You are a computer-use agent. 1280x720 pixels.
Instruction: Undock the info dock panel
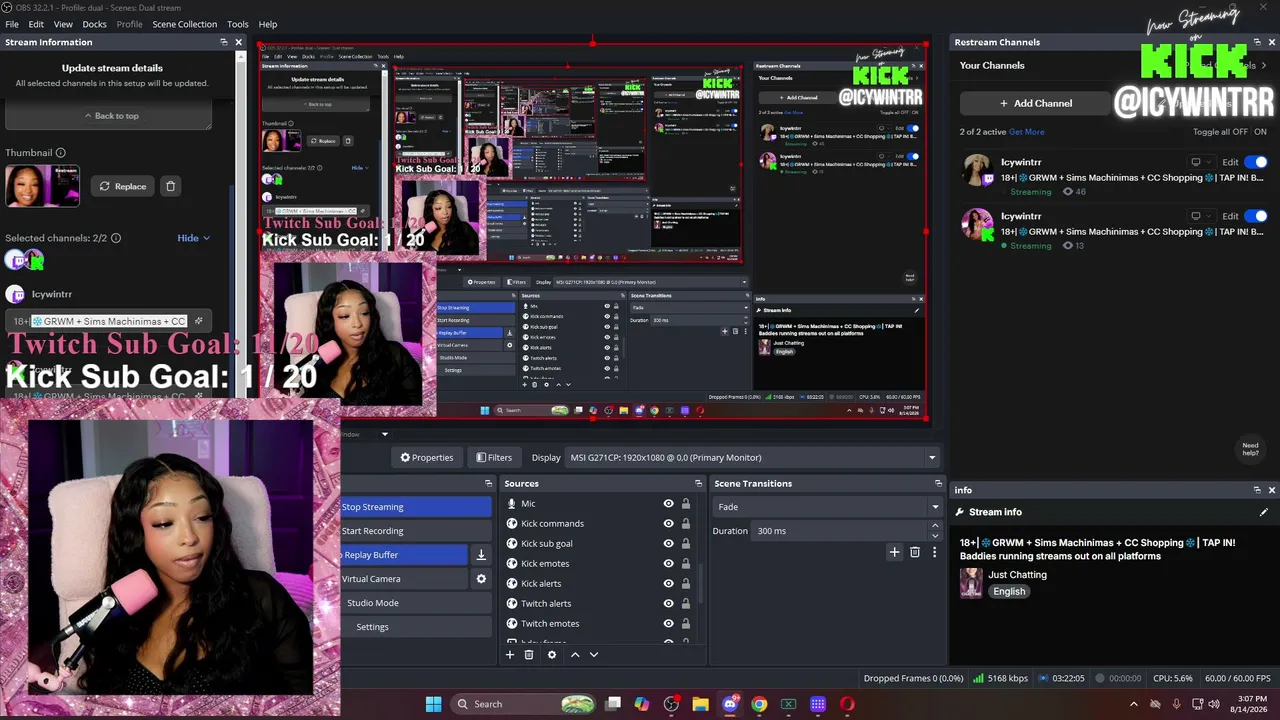click(x=1257, y=490)
